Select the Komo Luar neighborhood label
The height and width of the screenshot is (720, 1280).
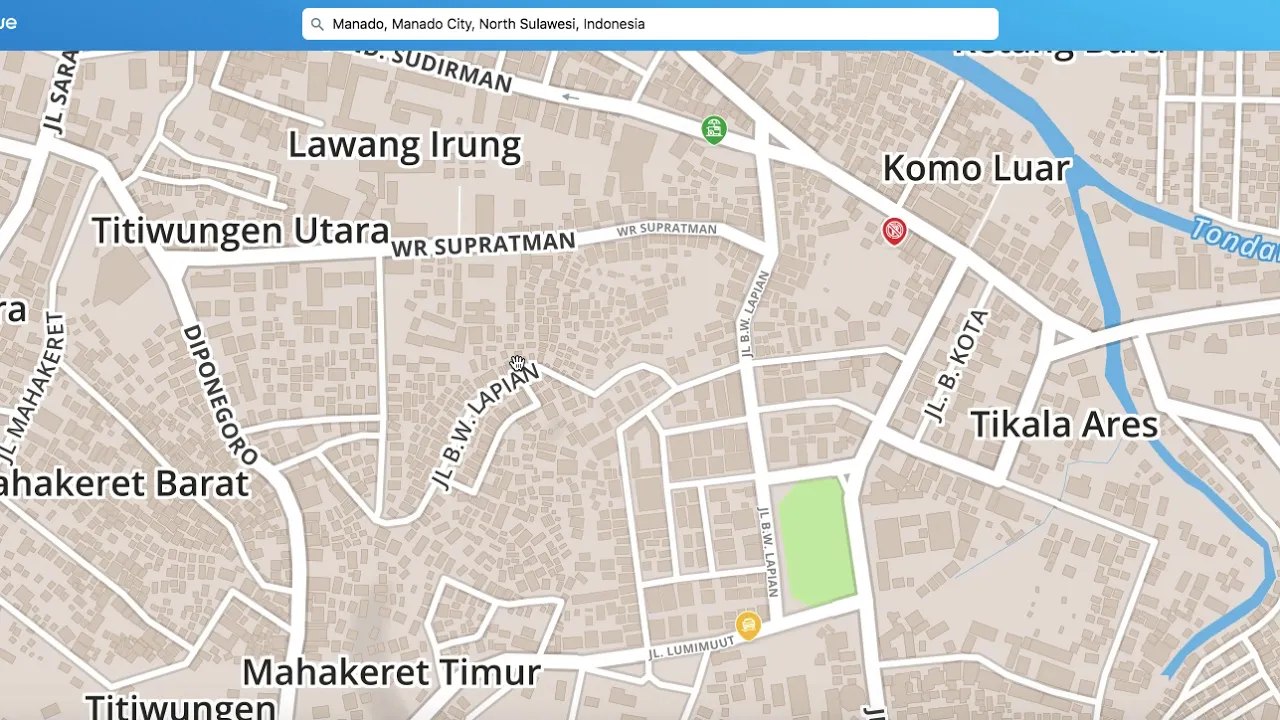click(x=976, y=168)
